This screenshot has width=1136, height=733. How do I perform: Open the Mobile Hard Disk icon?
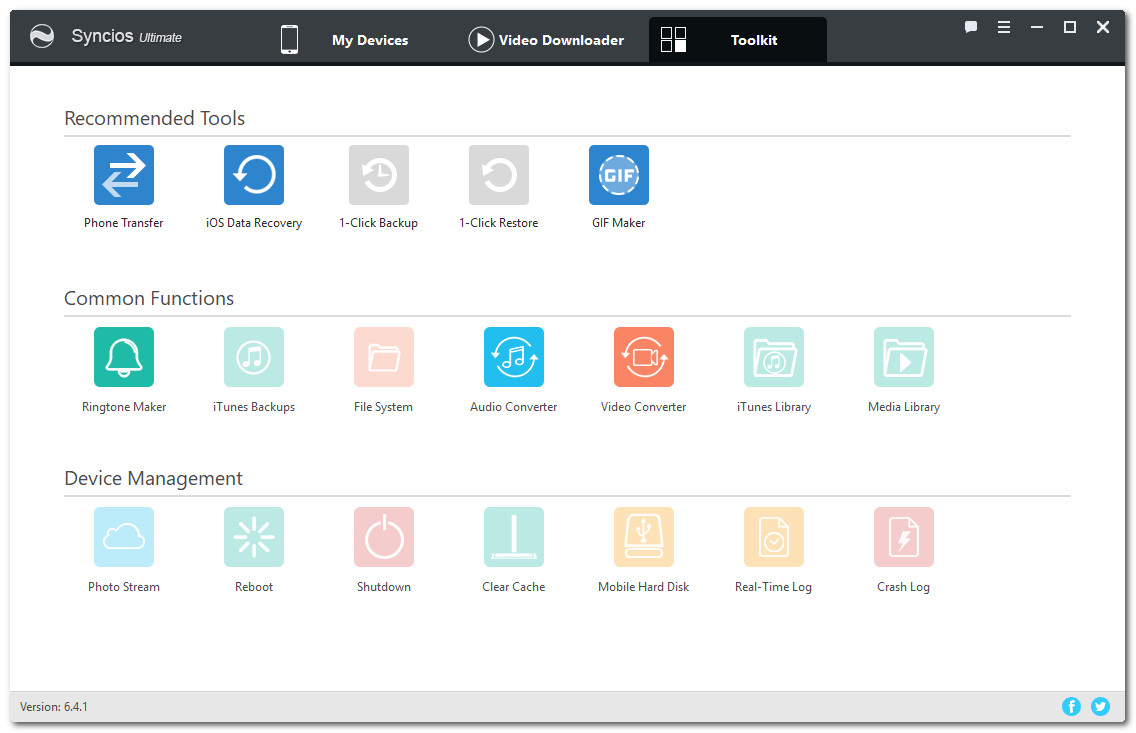point(644,537)
